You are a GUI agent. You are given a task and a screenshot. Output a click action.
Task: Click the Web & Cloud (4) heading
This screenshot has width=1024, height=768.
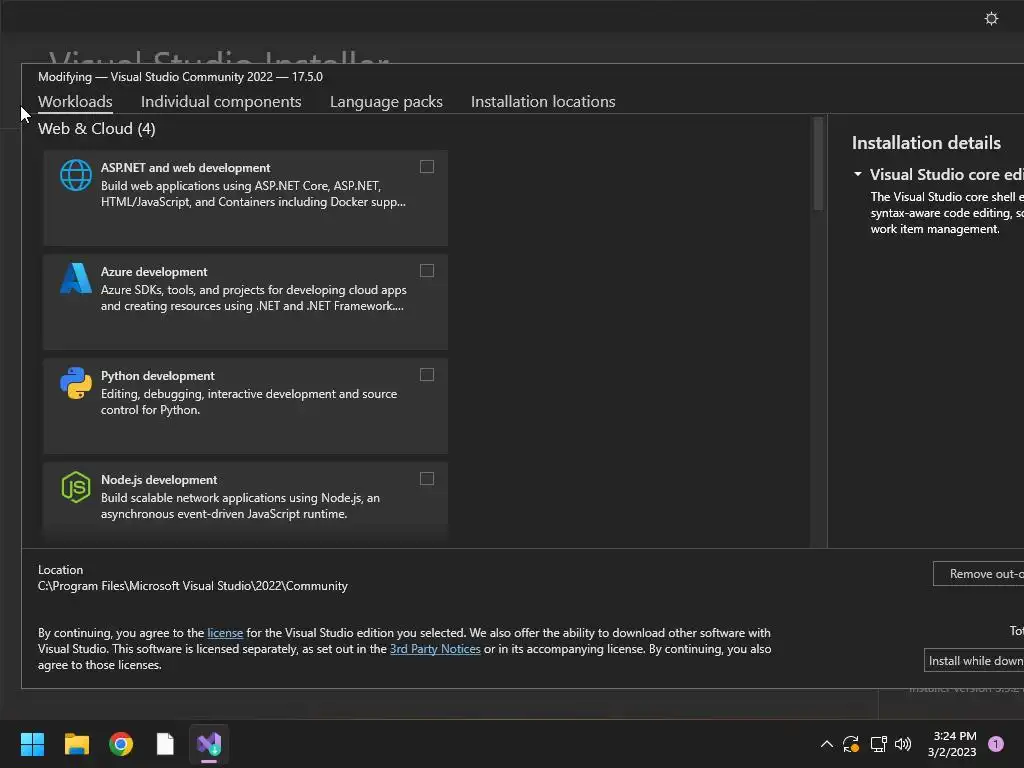[97, 129]
